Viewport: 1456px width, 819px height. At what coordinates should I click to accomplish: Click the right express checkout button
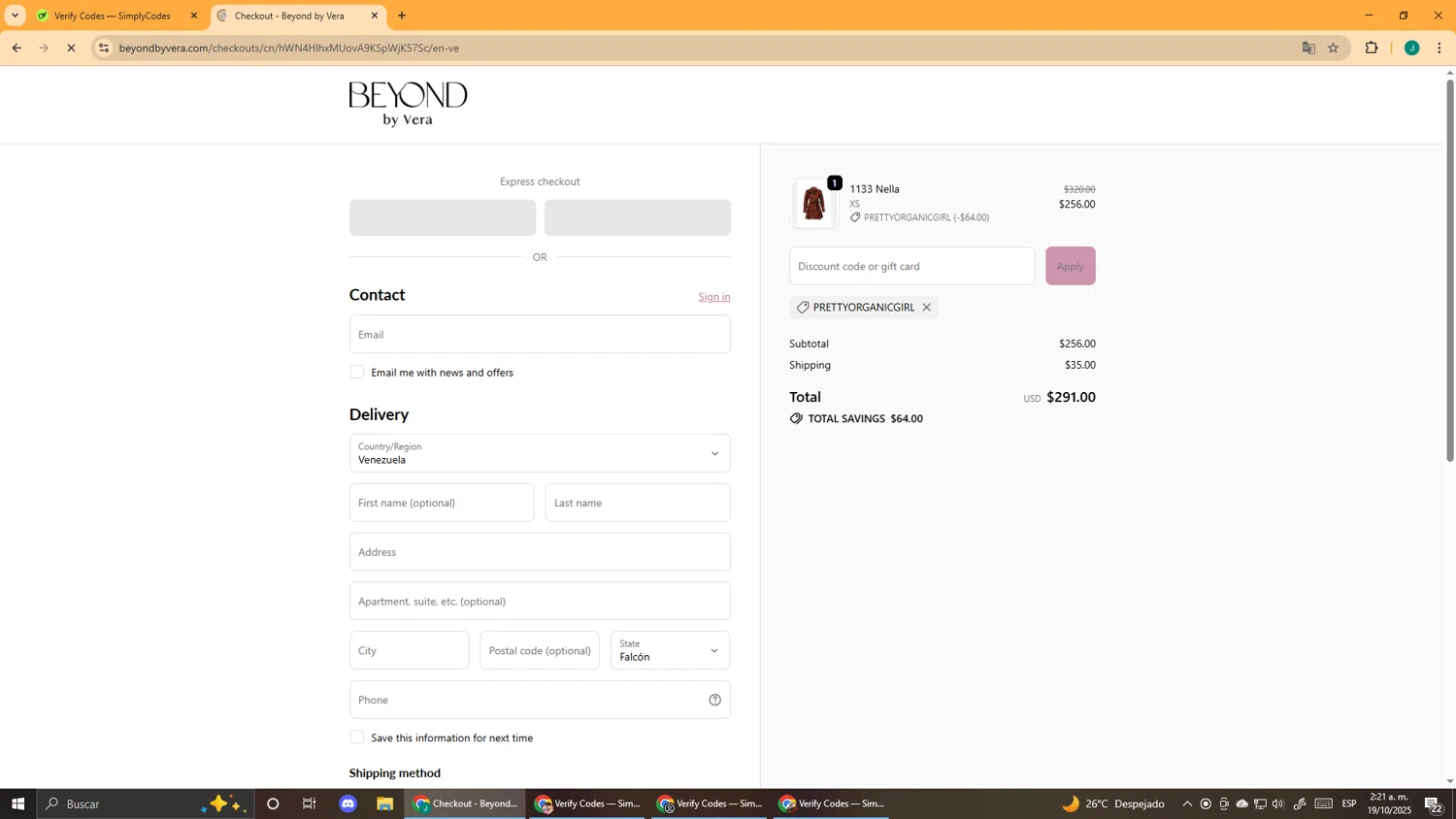click(x=638, y=217)
